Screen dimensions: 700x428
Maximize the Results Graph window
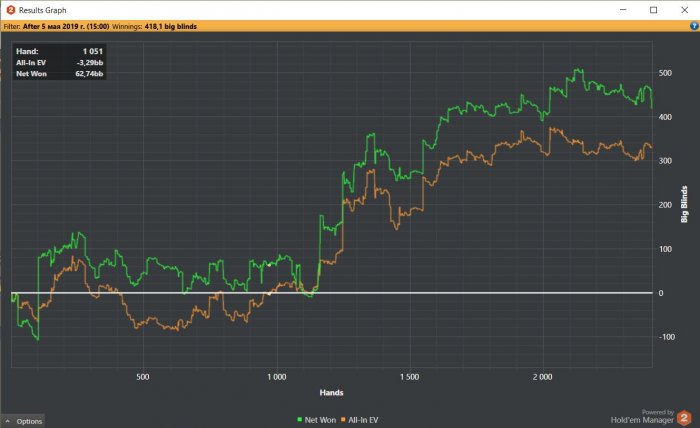click(654, 10)
